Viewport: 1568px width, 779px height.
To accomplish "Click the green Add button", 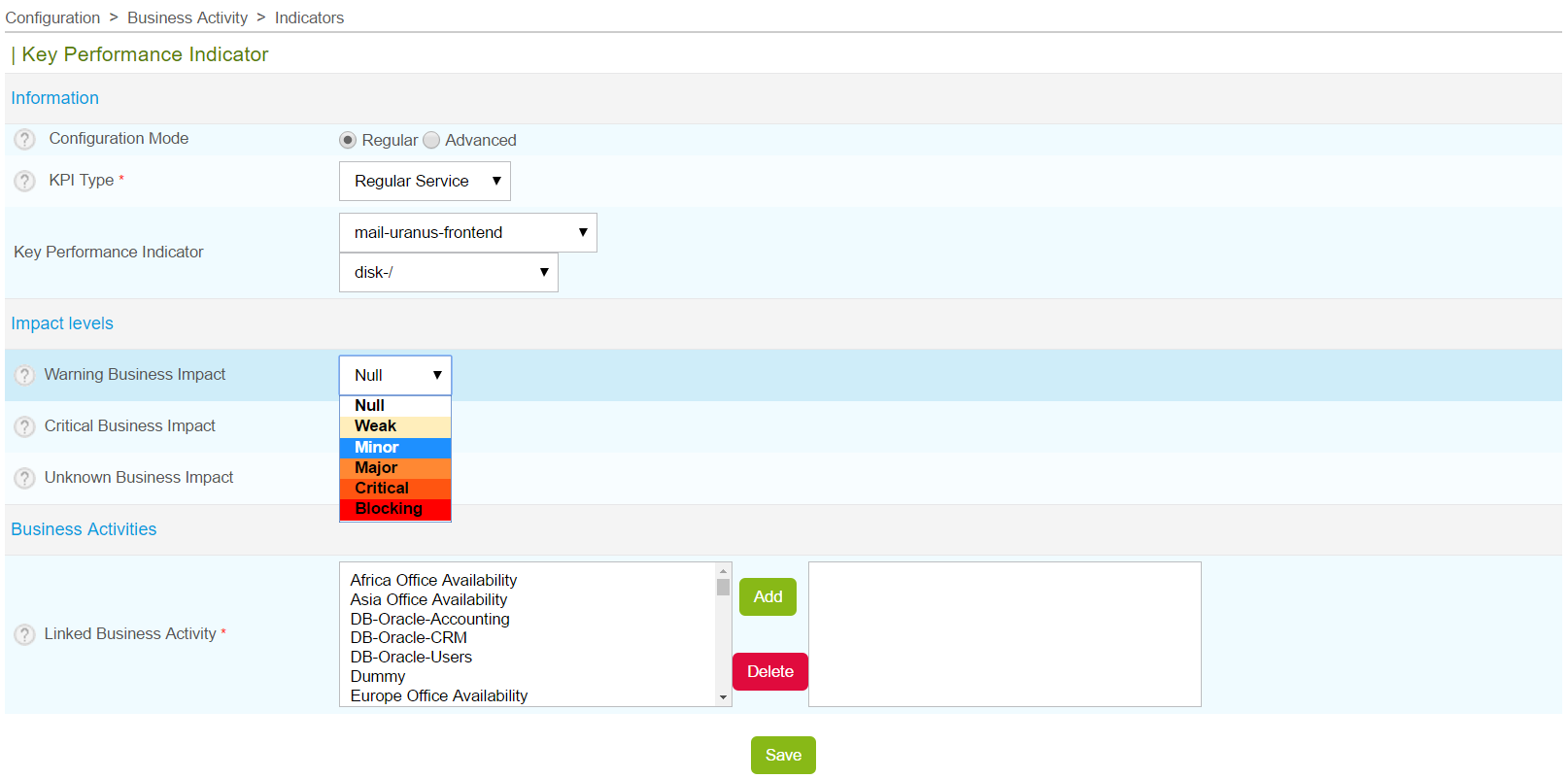I will point(767,597).
